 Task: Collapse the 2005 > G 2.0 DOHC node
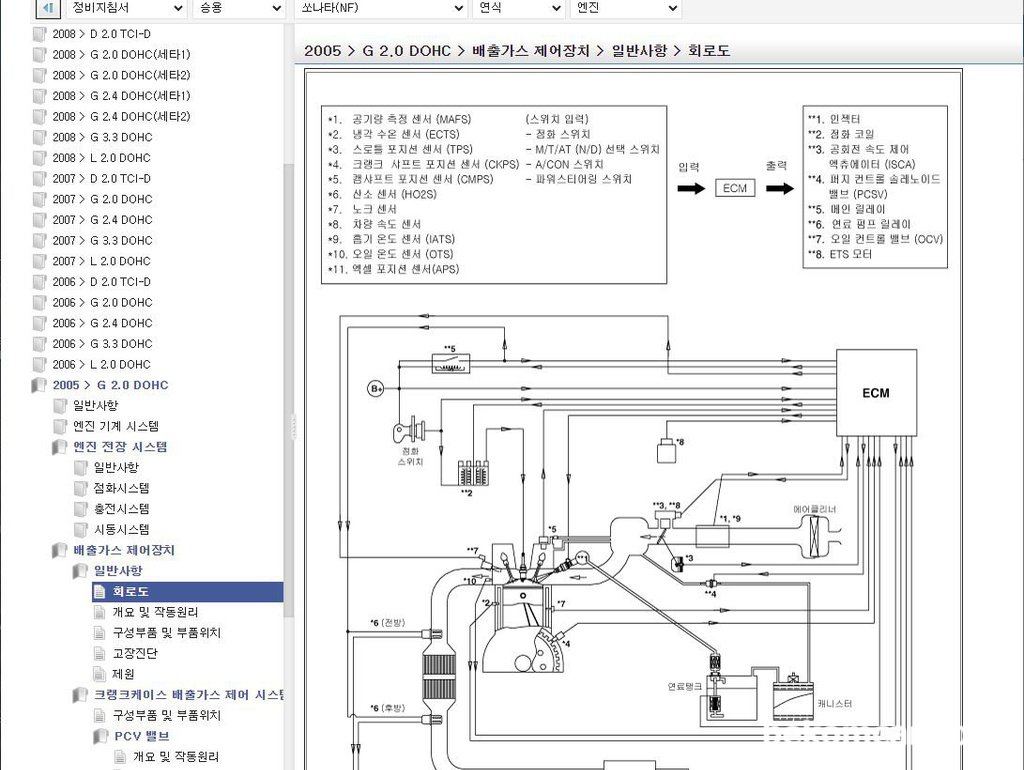click(110, 385)
